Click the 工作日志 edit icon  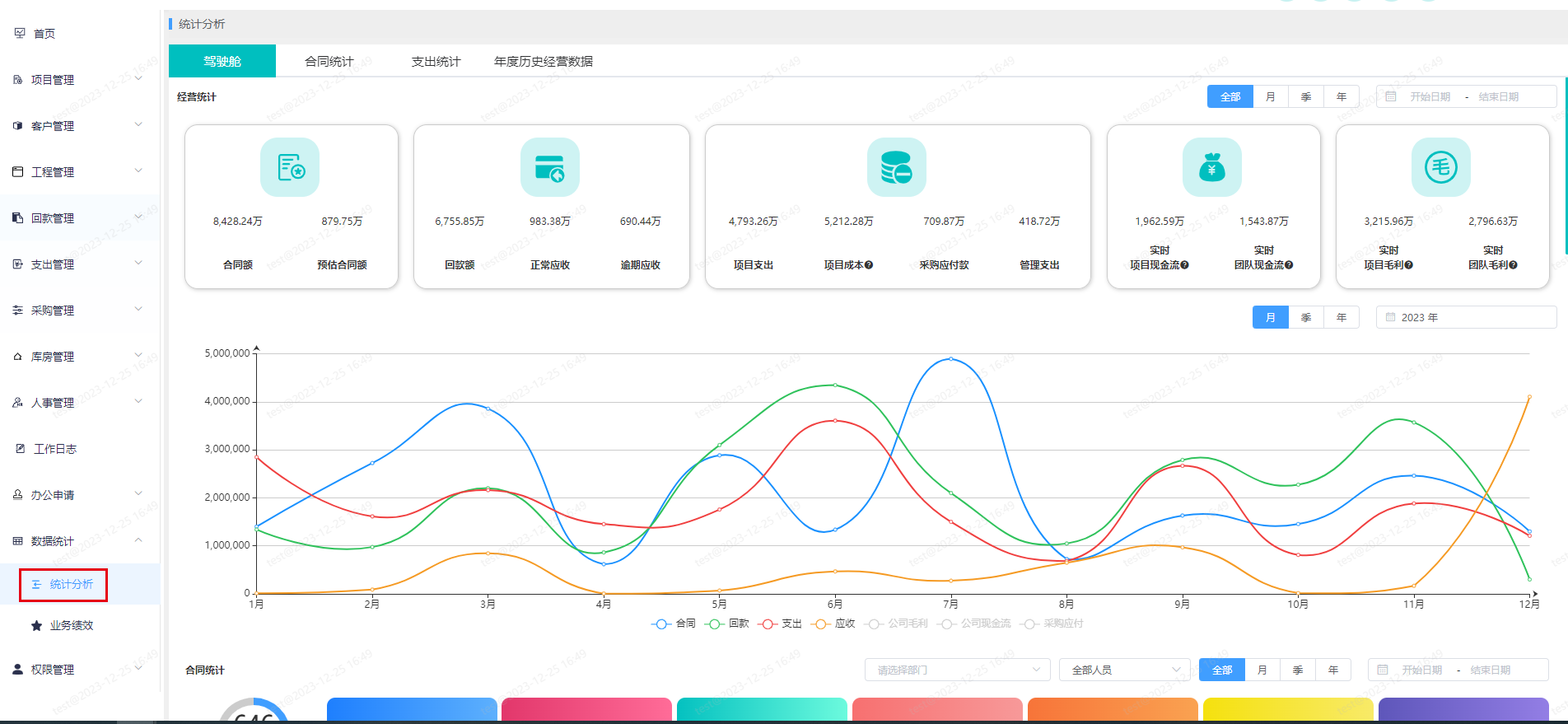coord(21,449)
